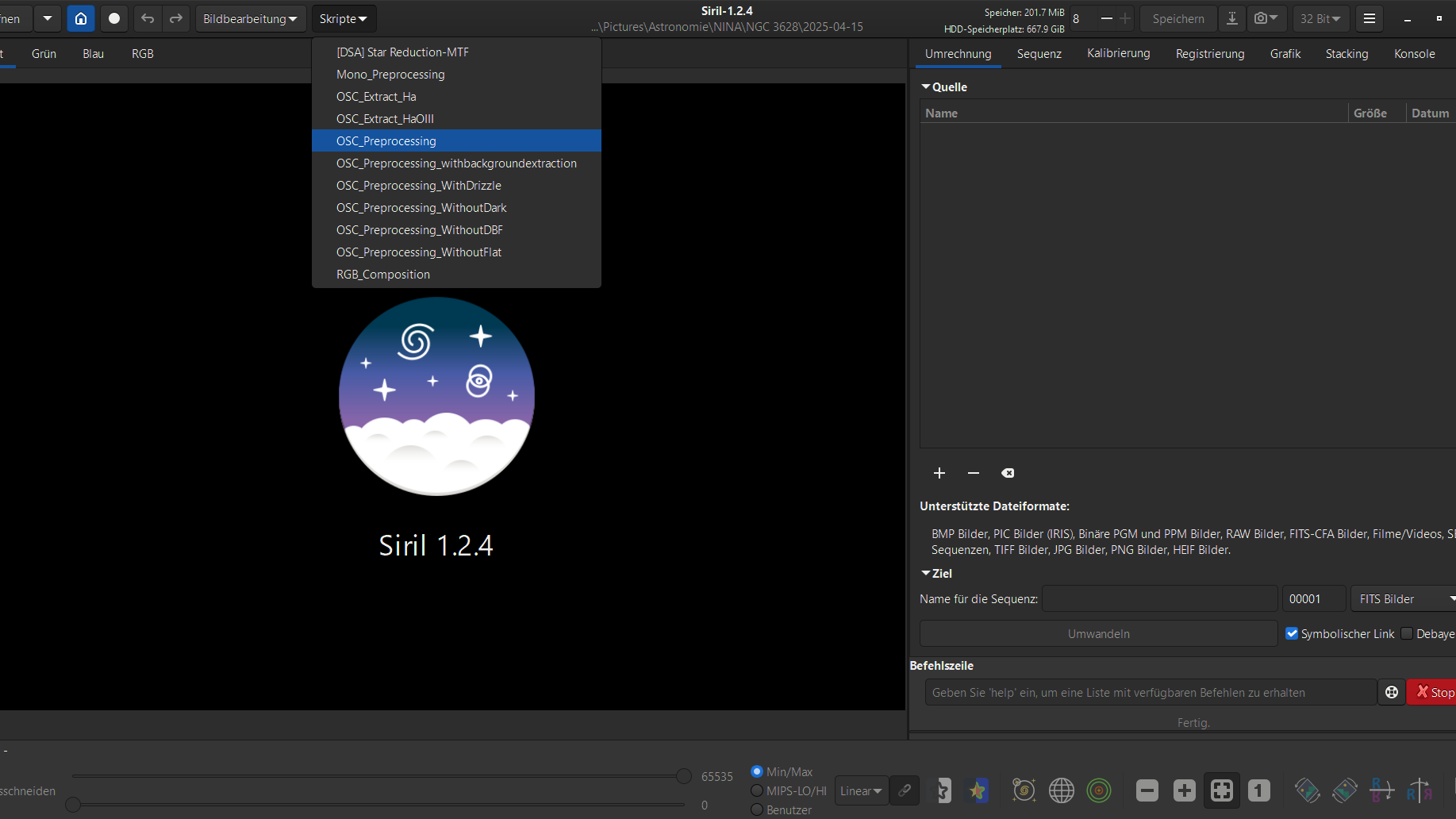Viewport: 1456px width, 819px height.
Task: Click the help icon beside command line
Action: point(1392,692)
